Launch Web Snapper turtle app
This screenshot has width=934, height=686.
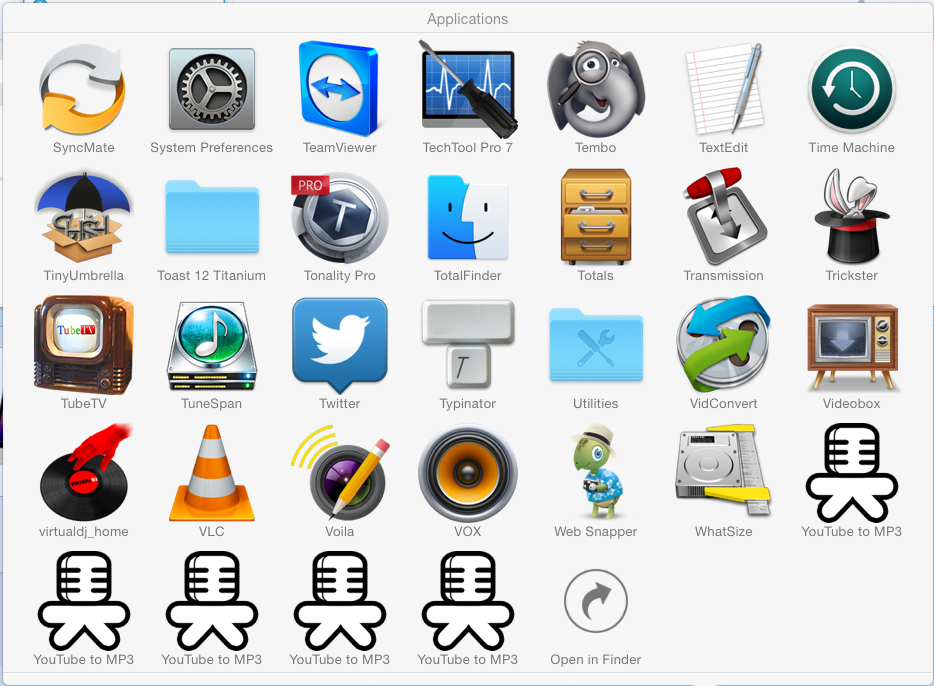596,473
